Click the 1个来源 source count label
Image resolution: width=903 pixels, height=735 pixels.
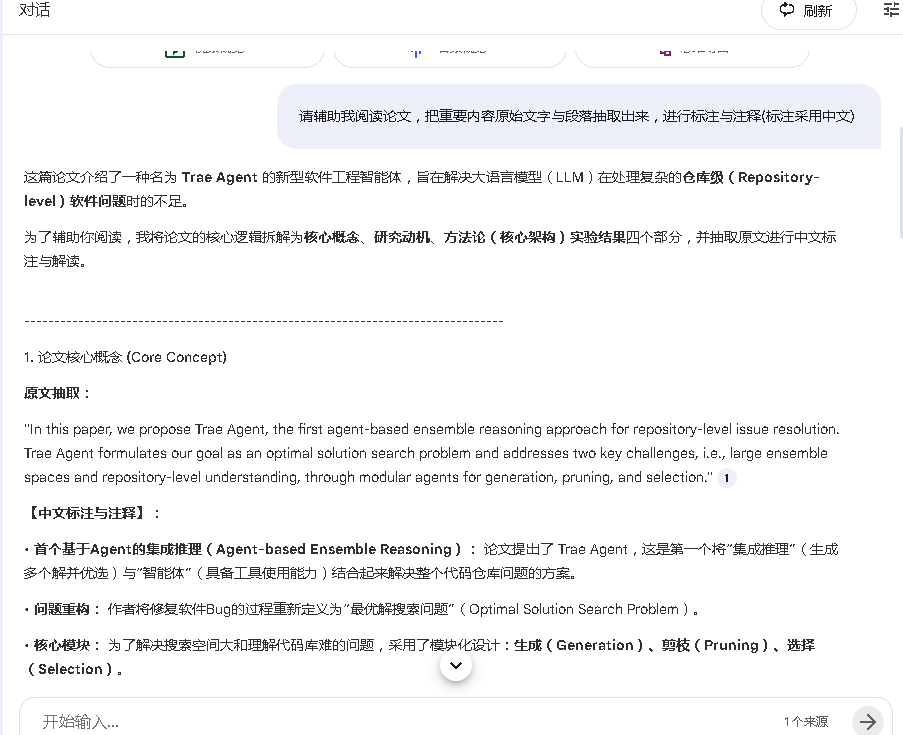806,722
